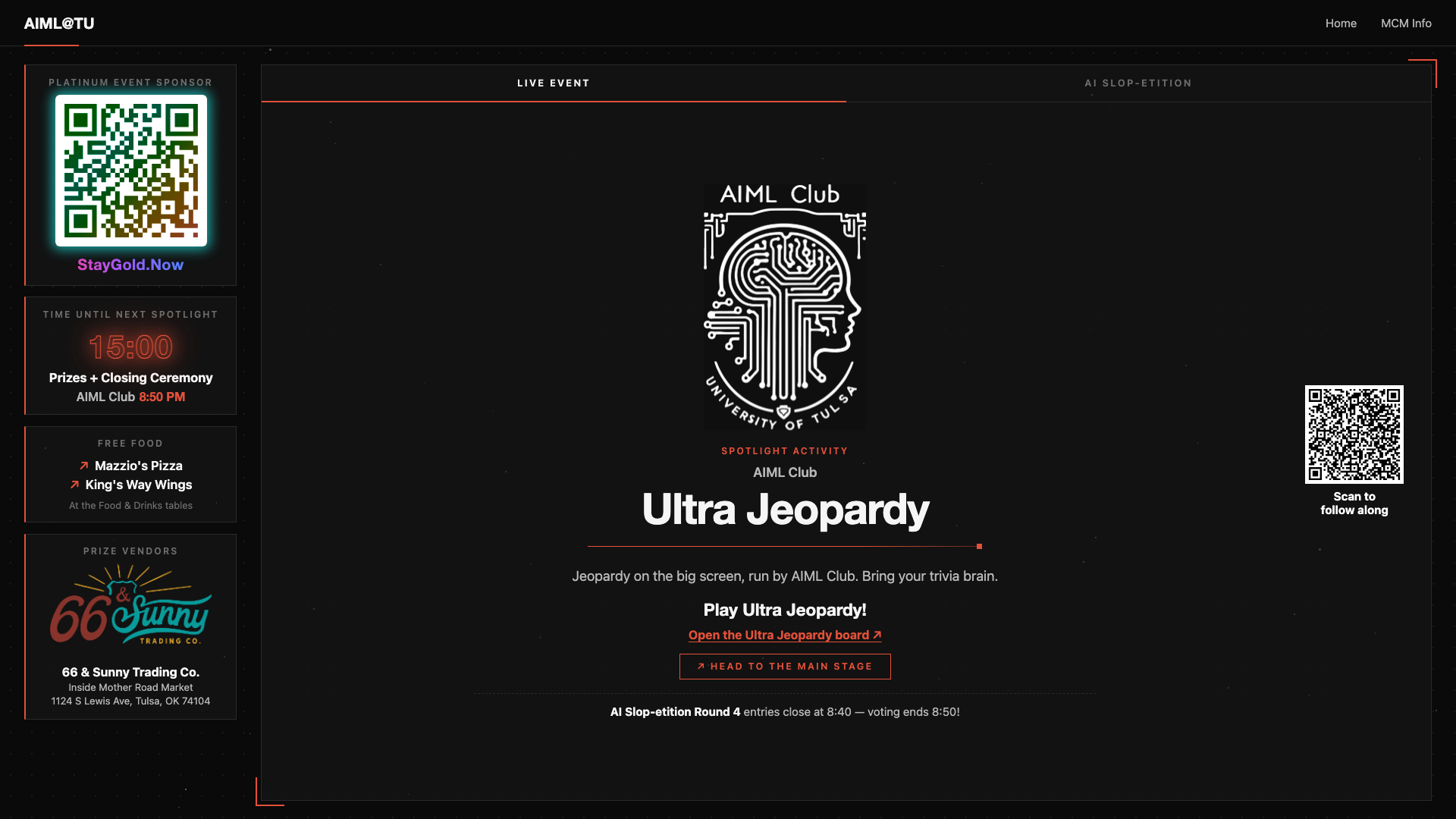Open King's Way Wings link
The image size is (1456, 819).
139,485
